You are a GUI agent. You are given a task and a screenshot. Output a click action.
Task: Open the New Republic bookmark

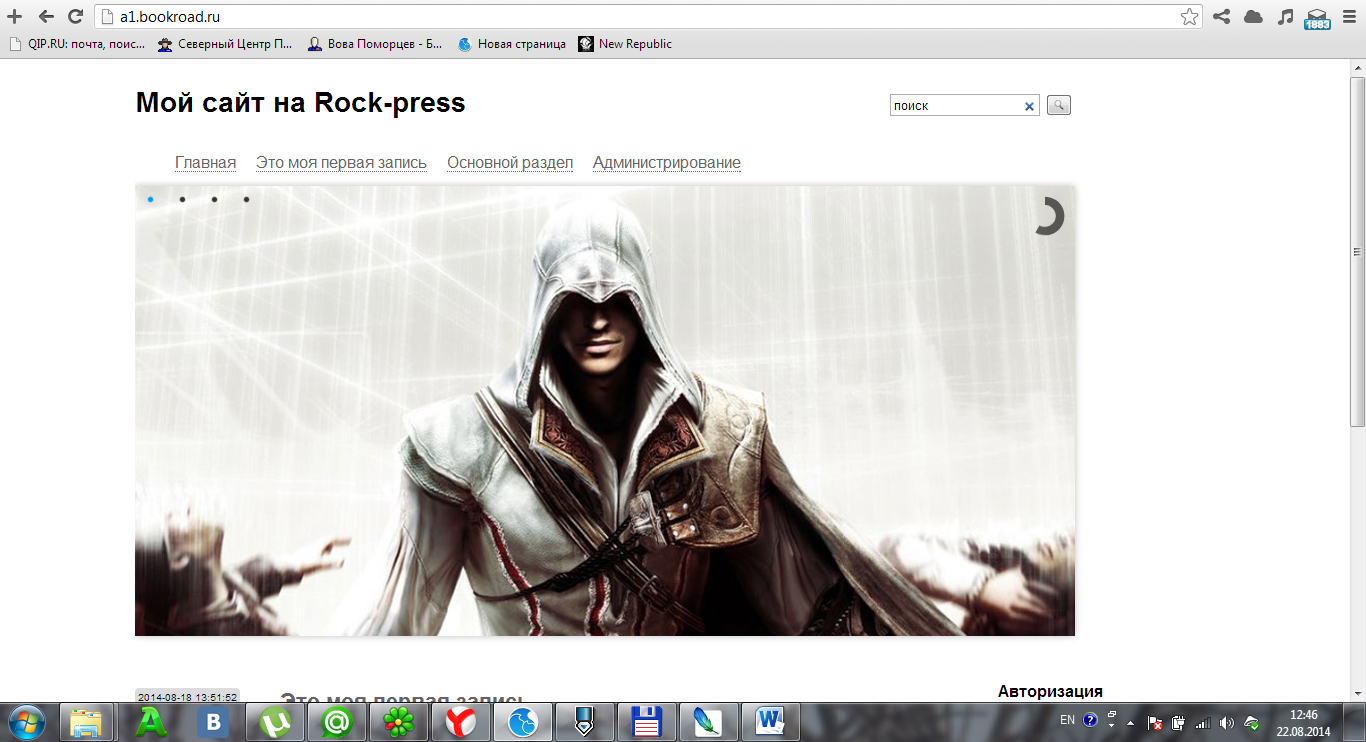(625, 44)
